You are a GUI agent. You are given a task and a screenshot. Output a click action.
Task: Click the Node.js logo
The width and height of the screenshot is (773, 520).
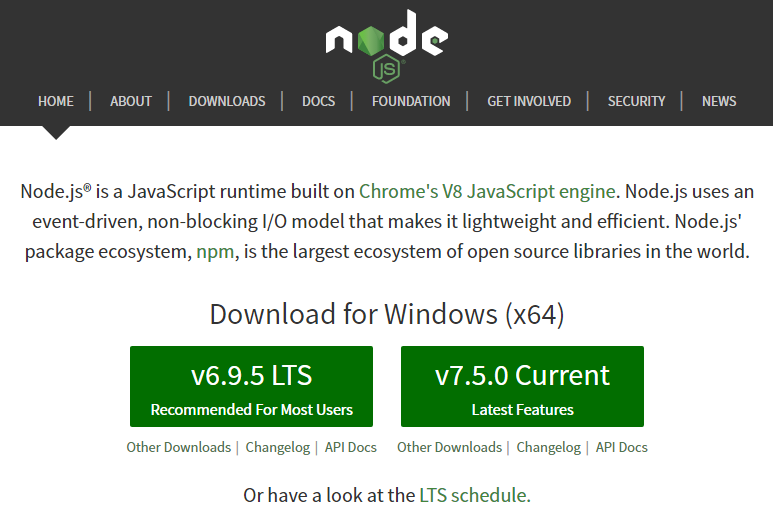tap(386, 46)
